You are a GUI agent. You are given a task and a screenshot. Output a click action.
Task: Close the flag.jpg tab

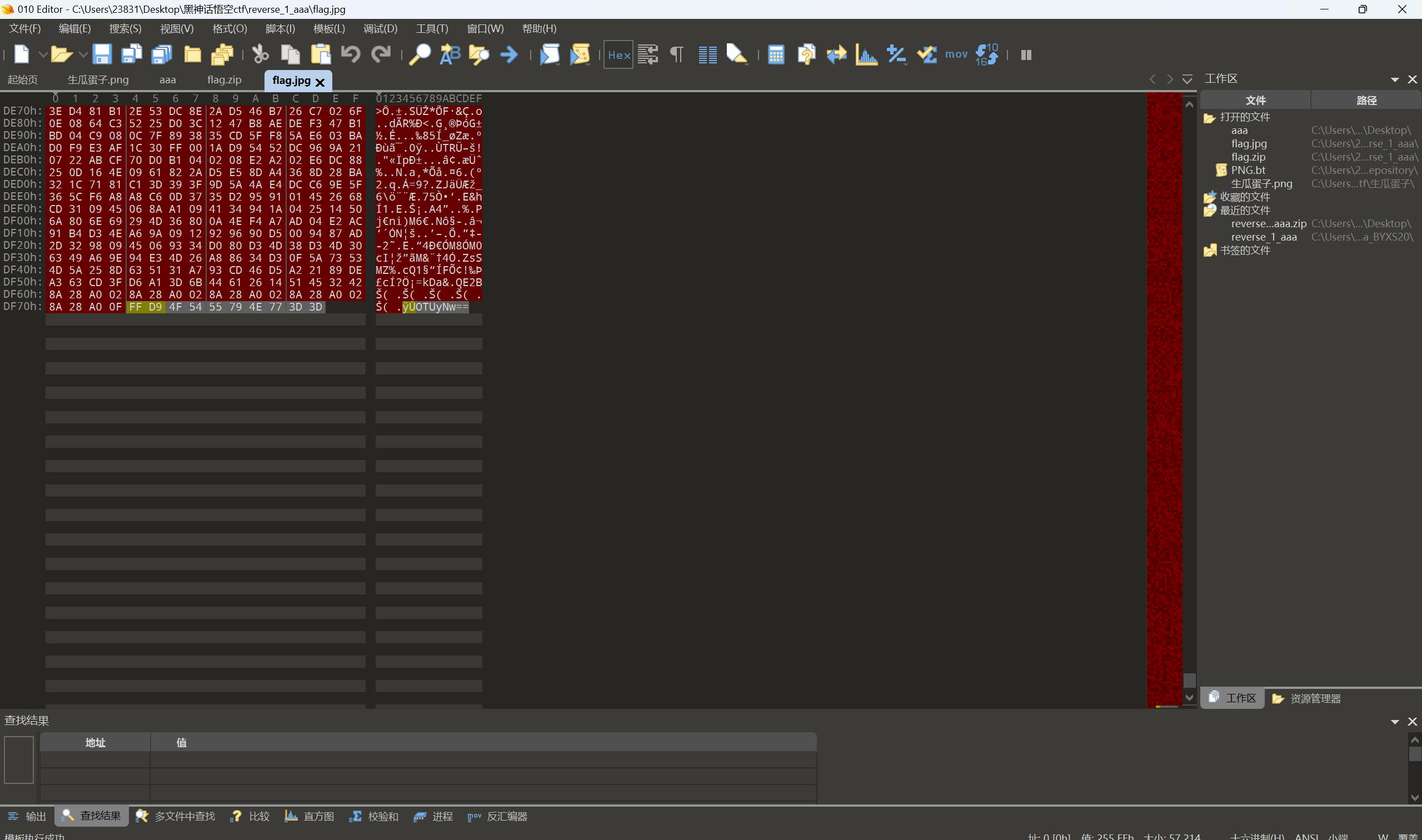click(x=320, y=82)
